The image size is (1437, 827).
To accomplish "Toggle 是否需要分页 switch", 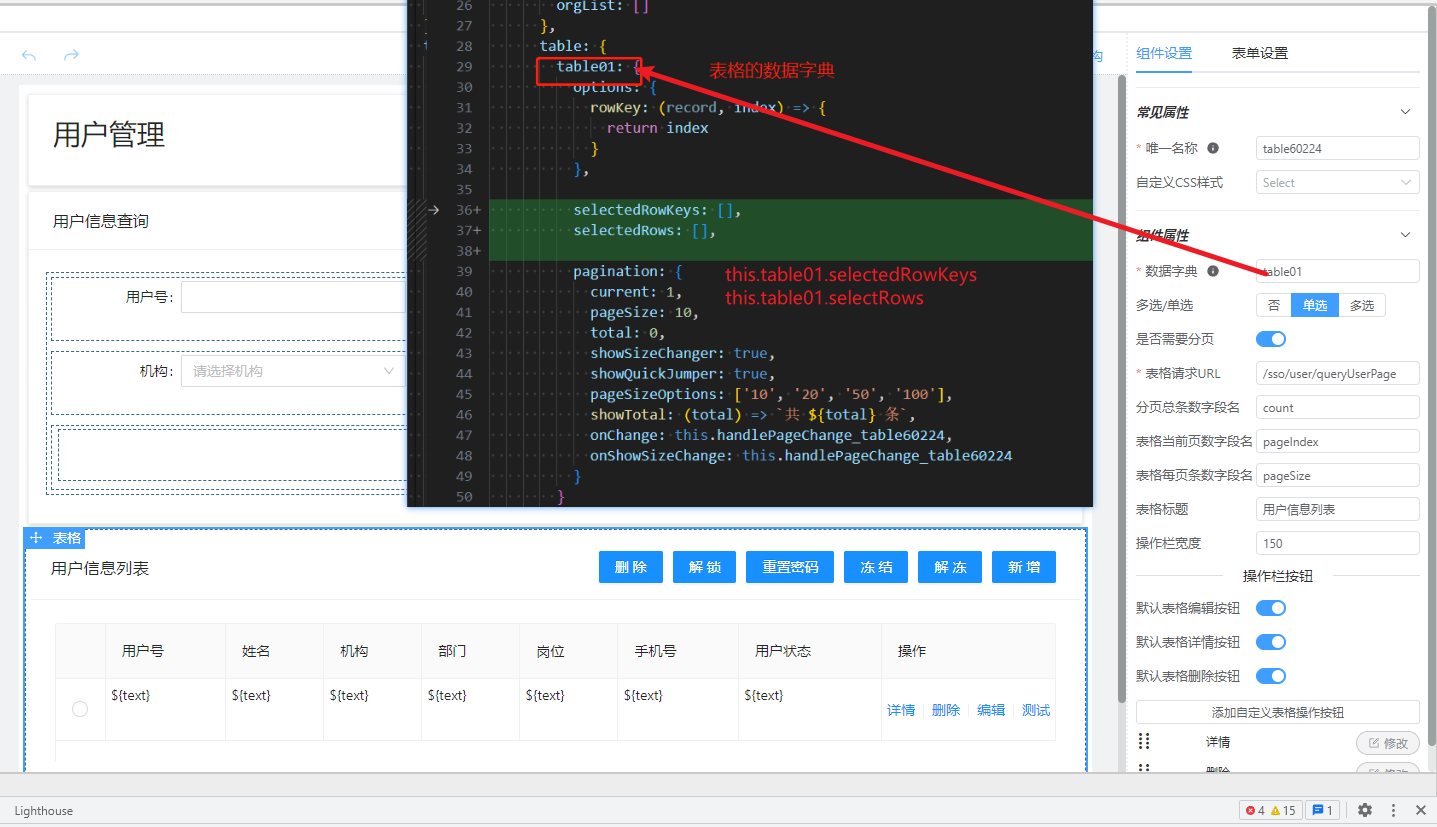I will pyautogui.click(x=1271, y=339).
